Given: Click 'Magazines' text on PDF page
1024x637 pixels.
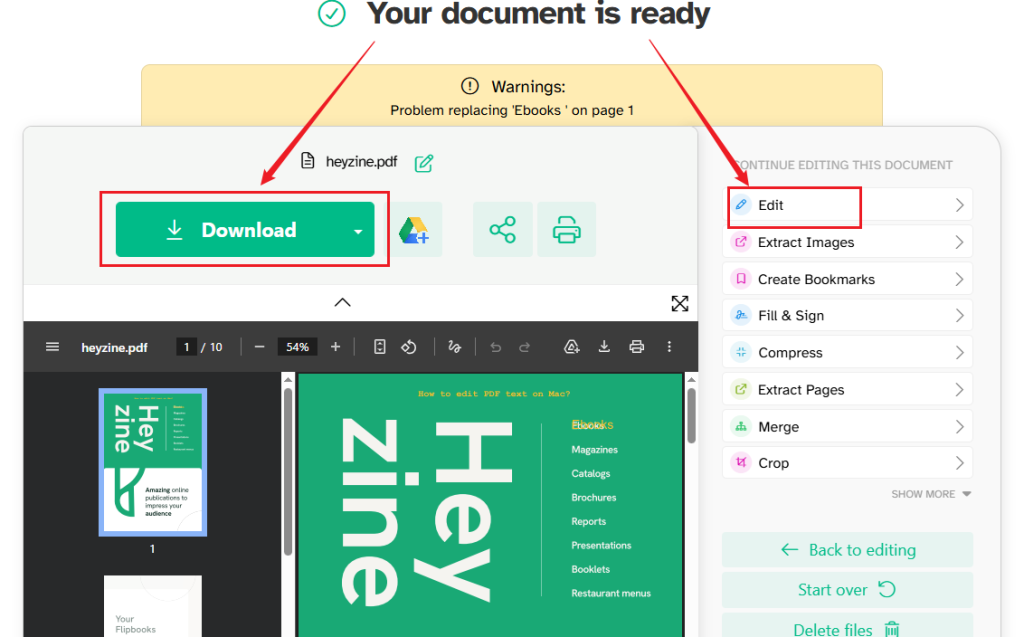Looking at the screenshot, I should 594,450.
